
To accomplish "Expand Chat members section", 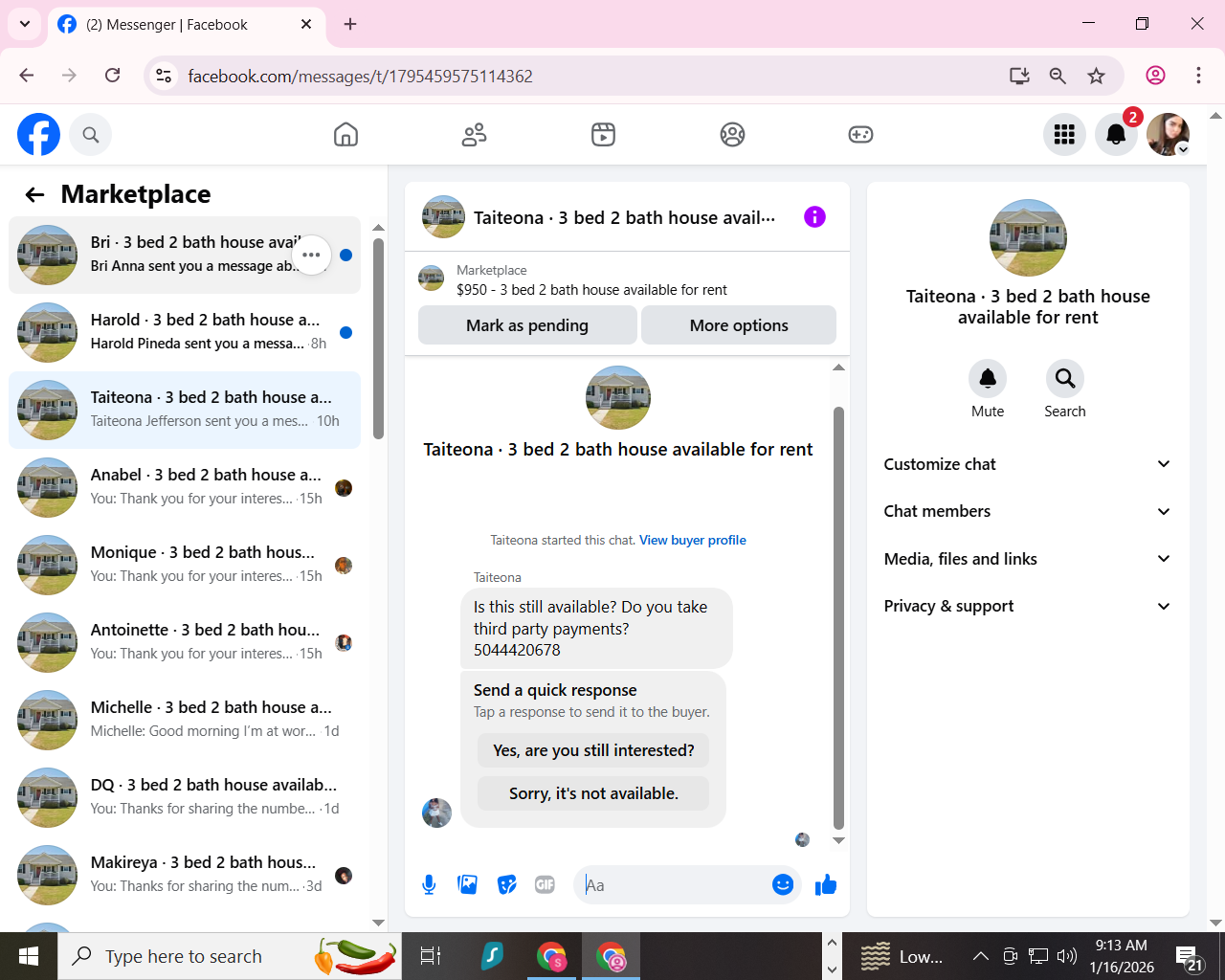I will click(x=1028, y=511).
